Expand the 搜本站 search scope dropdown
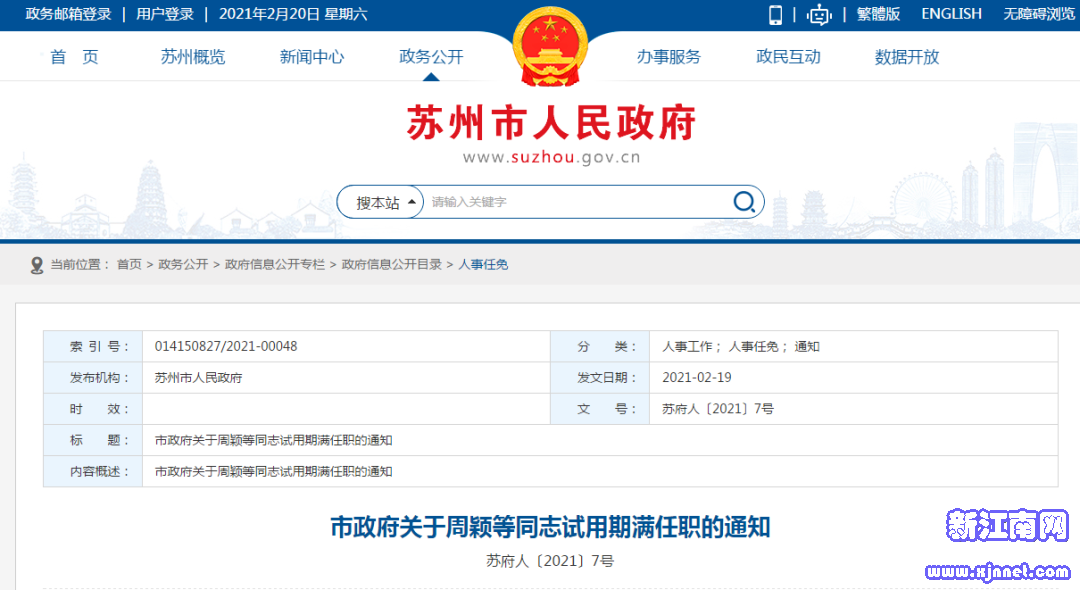Screen dimensions: 1080x590 point(386,203)
